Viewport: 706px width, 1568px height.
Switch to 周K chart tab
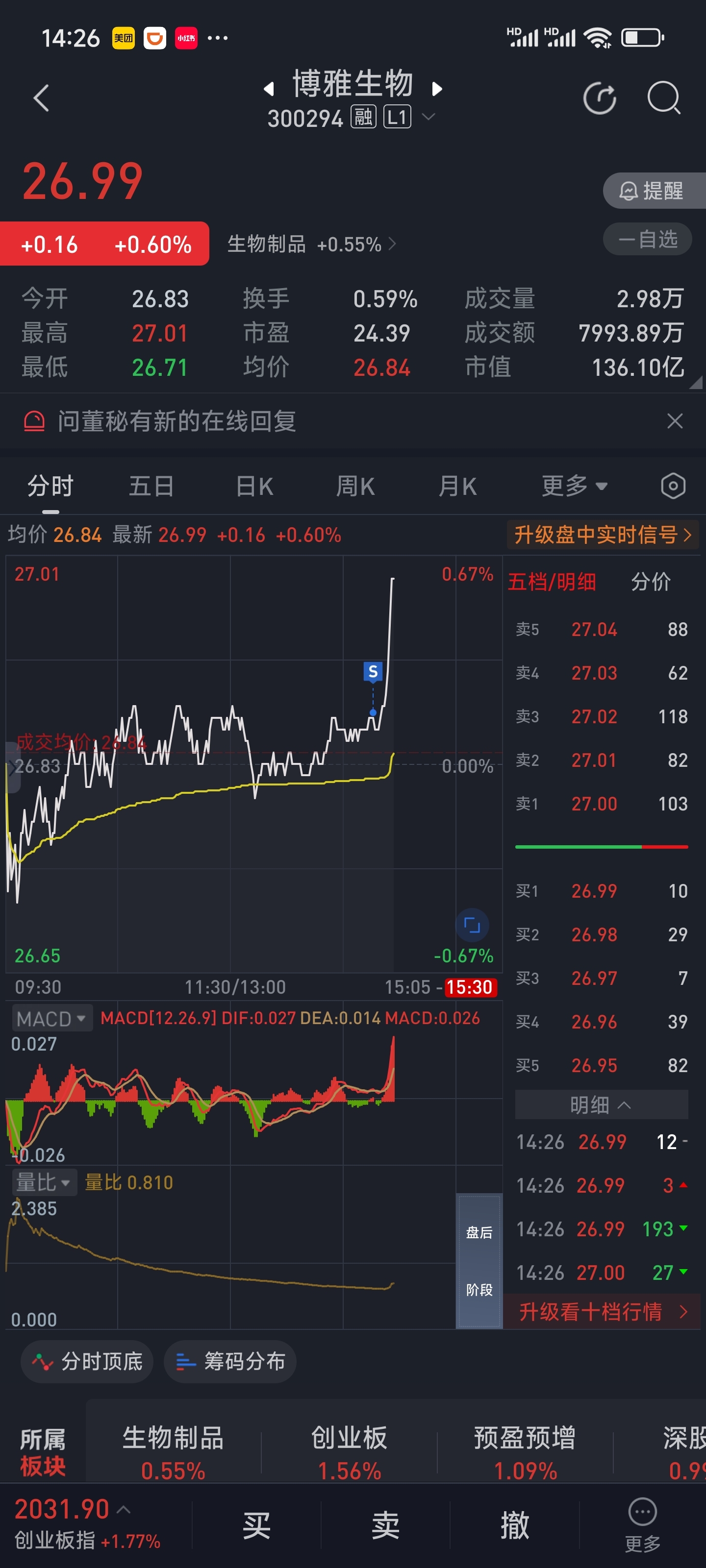[x=355, y=487]
